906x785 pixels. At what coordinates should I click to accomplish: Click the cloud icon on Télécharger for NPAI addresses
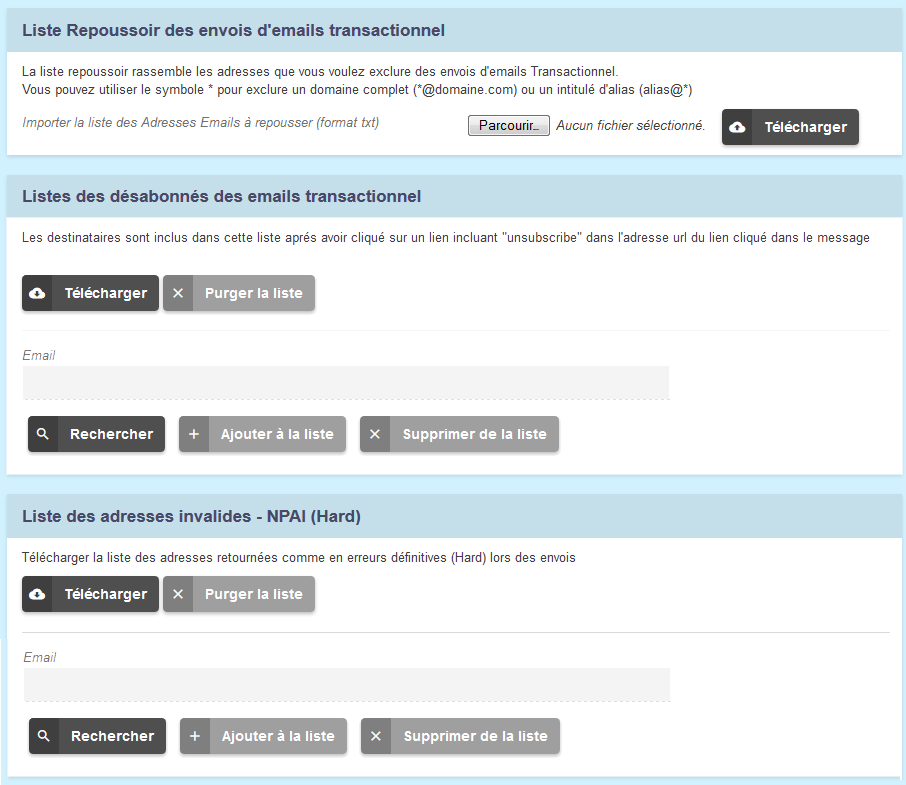click(38, 594)
